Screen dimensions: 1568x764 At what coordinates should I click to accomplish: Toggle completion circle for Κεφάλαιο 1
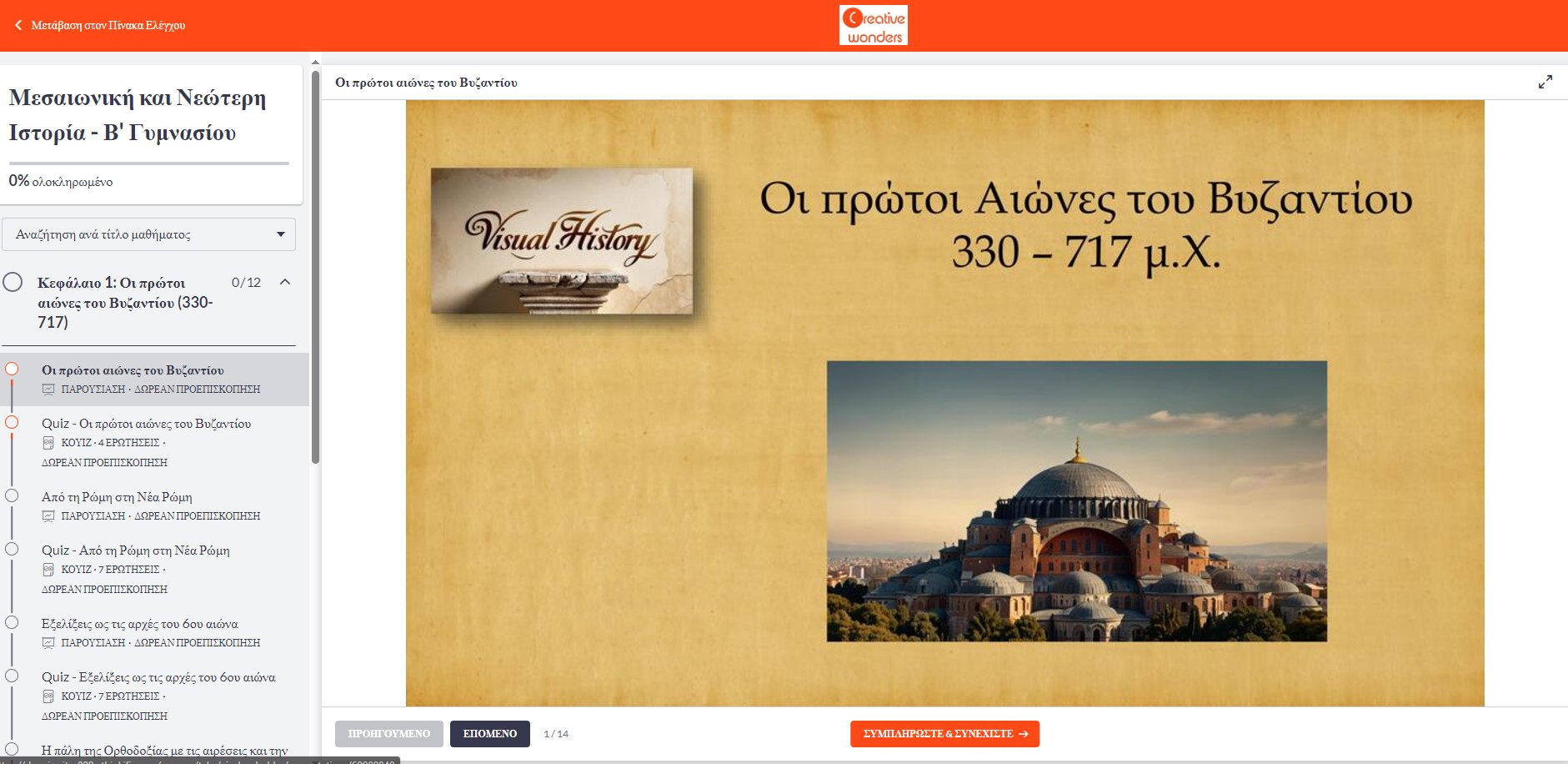[13, 282]
